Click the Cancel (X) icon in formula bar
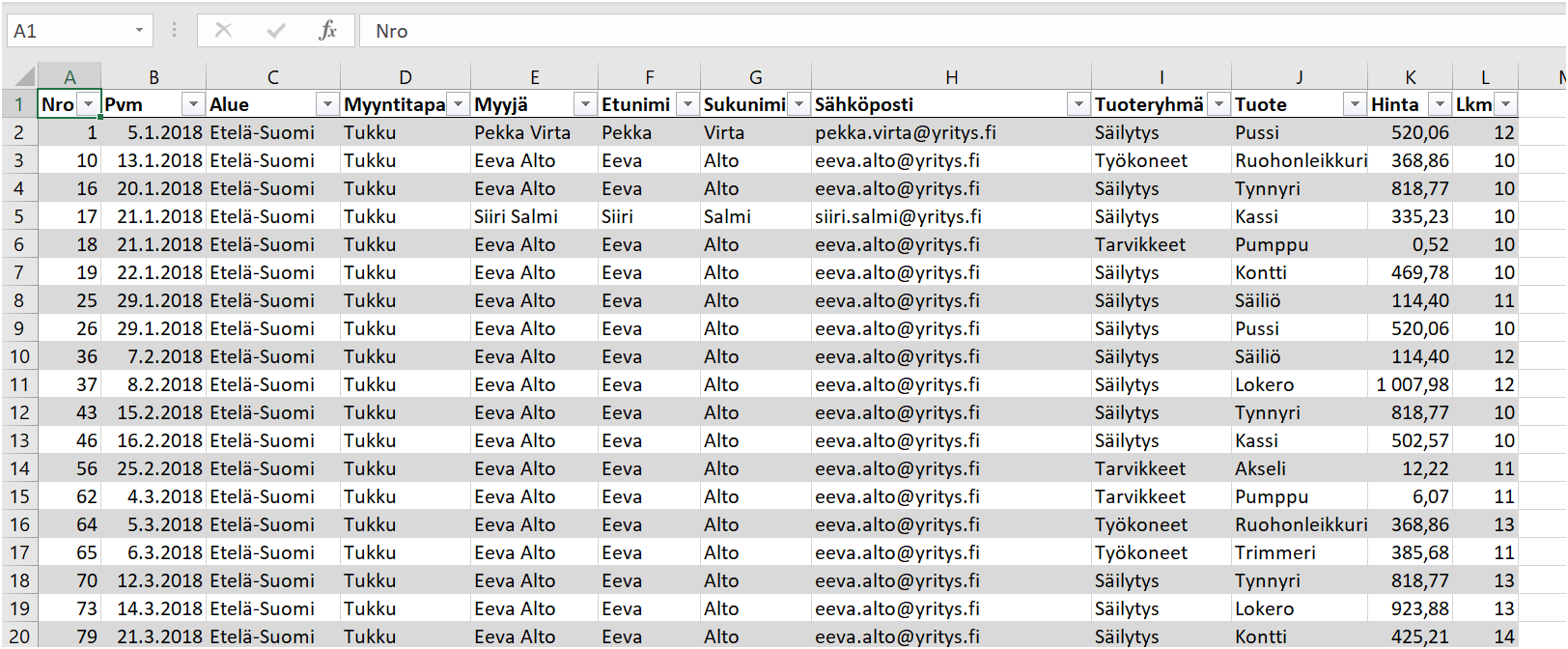Viewport: 1568px width, 649px height. pos(223,31)
